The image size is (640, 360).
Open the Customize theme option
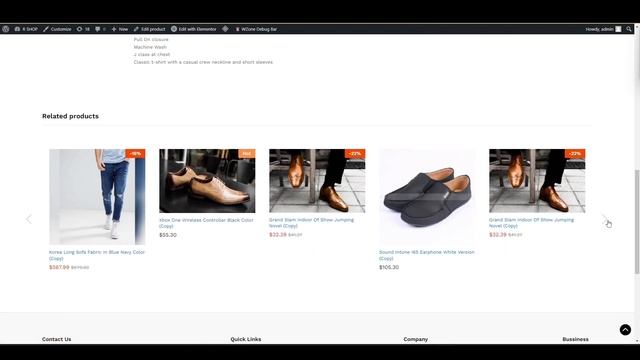(x=57, y=29)
